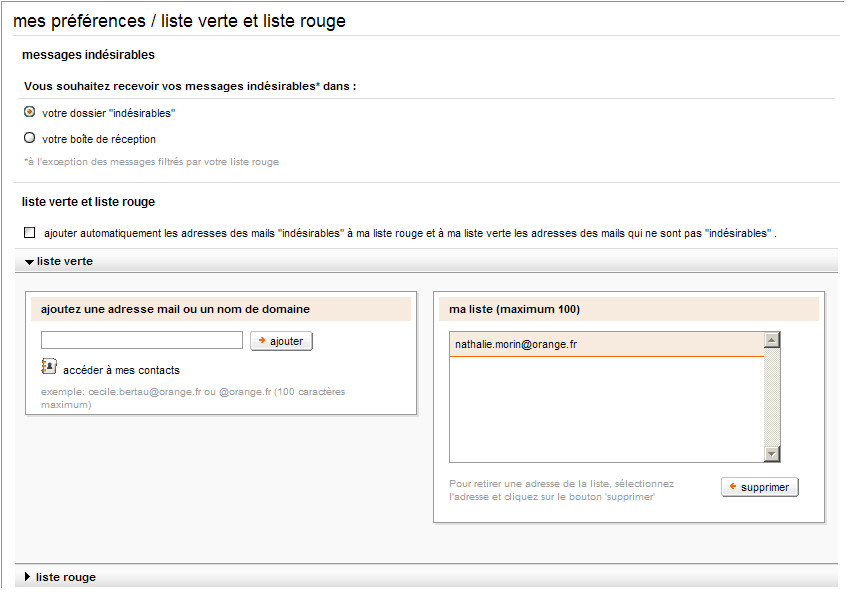
Task: Collapse the liste verte section triangle
Action: (29, 262)
